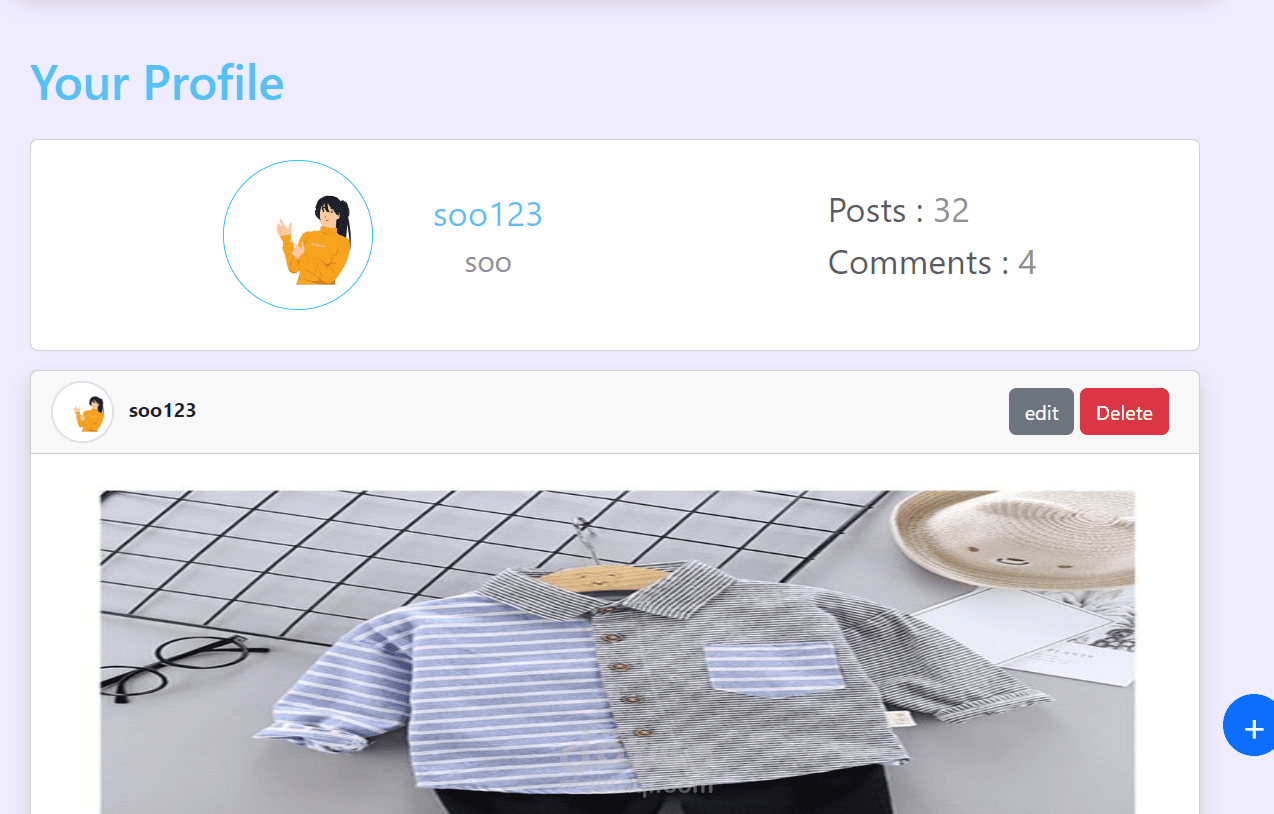Screen dimensions: 1274x814
Task: Open the large circular profile avatar
Action: (x=298, y=235)
